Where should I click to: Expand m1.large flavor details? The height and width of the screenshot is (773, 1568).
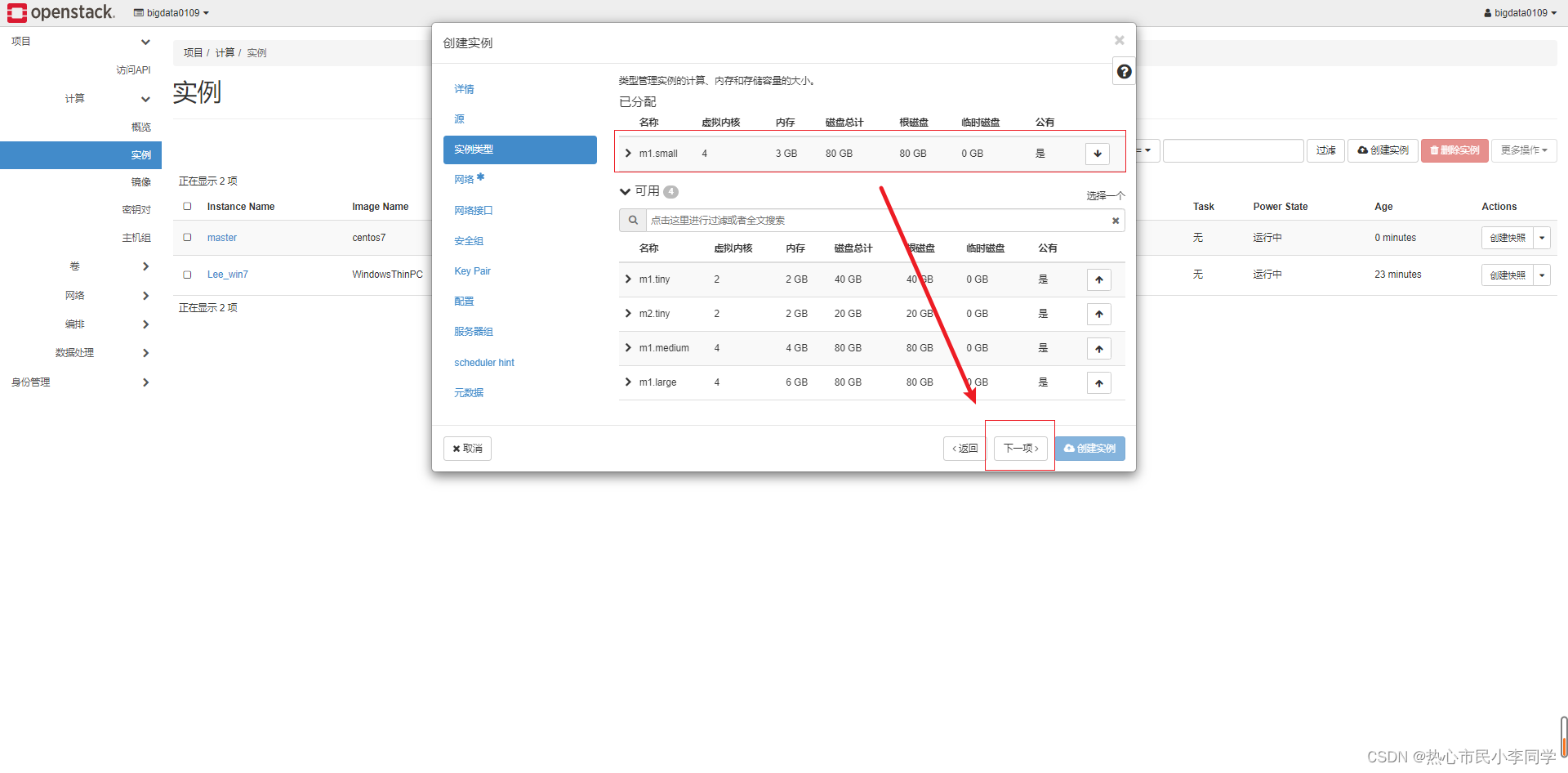(628, 382)
